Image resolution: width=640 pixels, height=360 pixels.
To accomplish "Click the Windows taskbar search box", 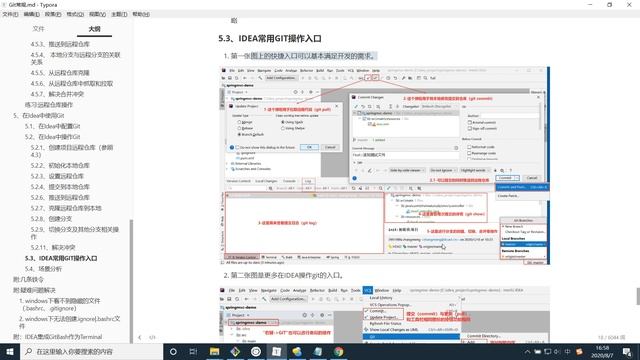I will click(92, 351).
